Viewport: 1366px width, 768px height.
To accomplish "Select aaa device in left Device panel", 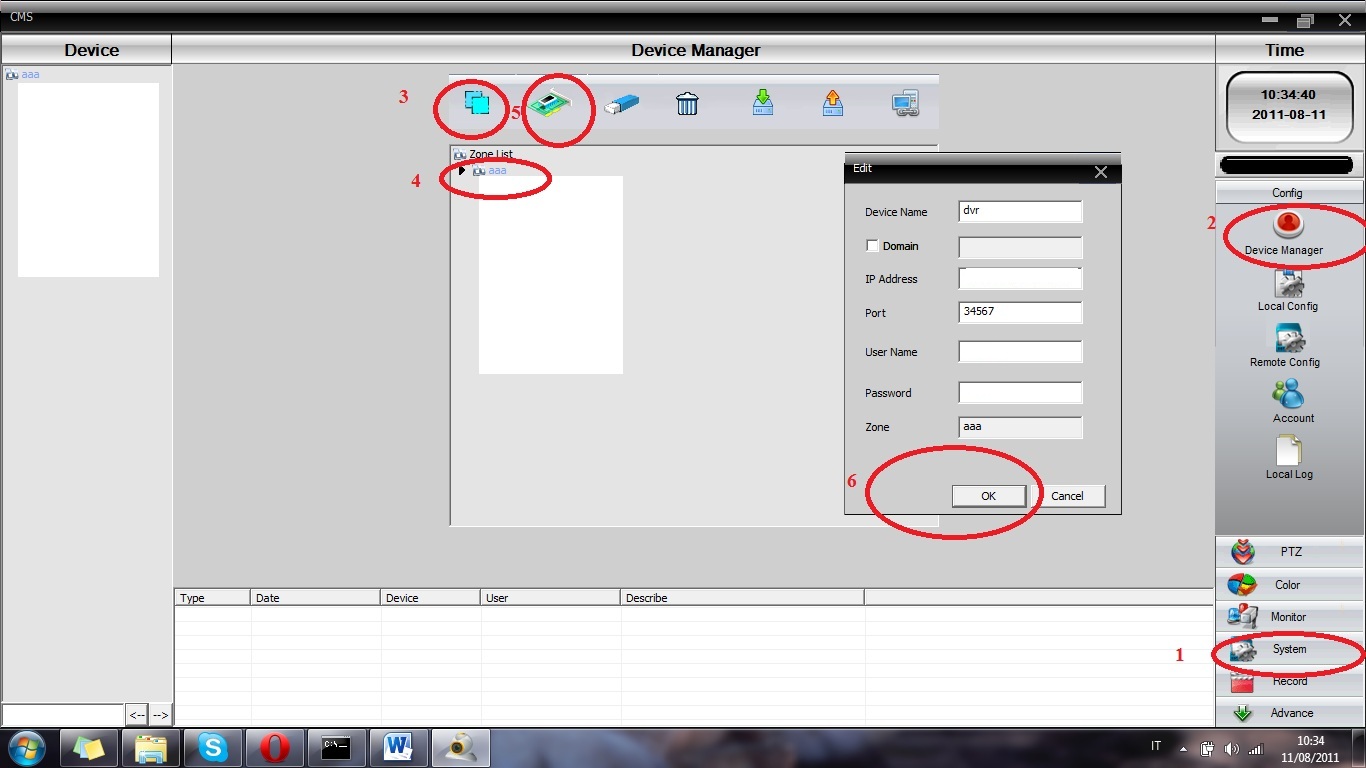I will click(x=30, y=75).
